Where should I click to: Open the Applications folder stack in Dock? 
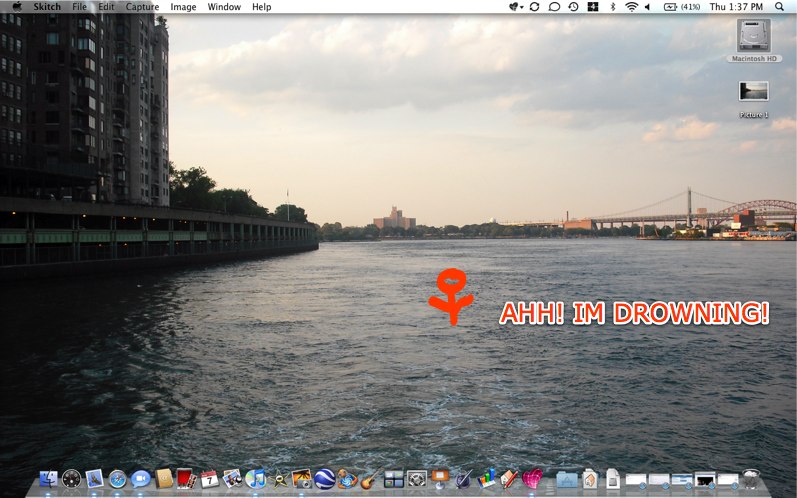click(x=567, y=479)
